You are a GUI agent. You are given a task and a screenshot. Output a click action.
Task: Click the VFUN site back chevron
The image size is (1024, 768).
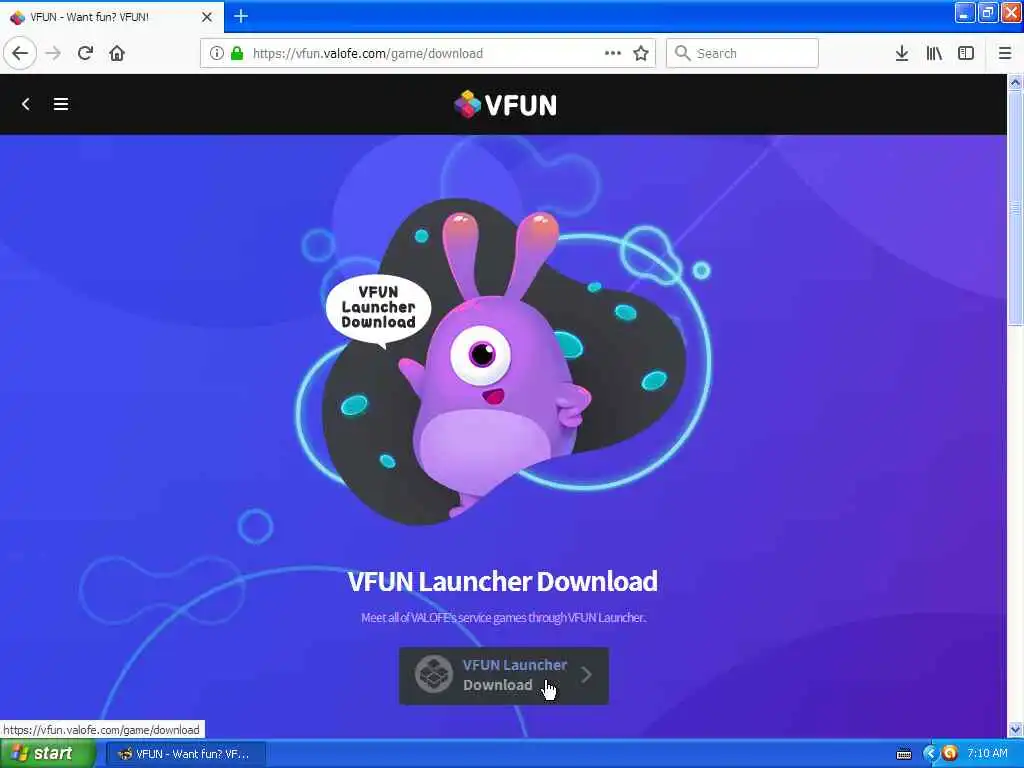pyautogui.click(x=25, y=104)
